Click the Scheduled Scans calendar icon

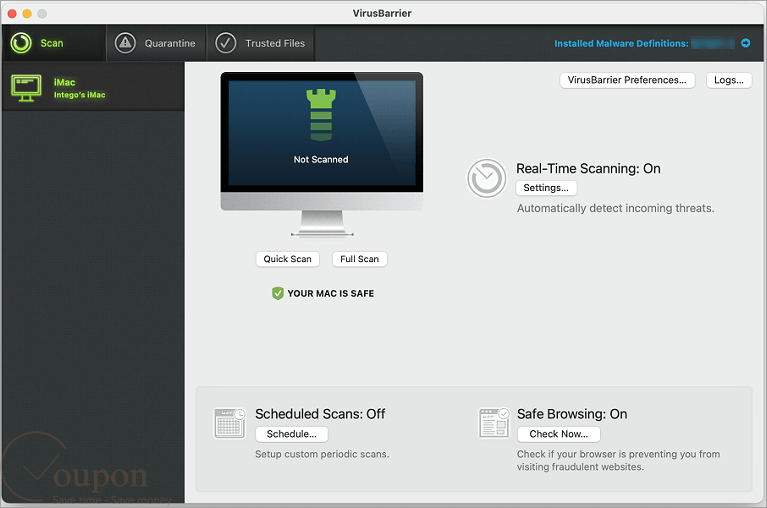click(x=229, y=423)
